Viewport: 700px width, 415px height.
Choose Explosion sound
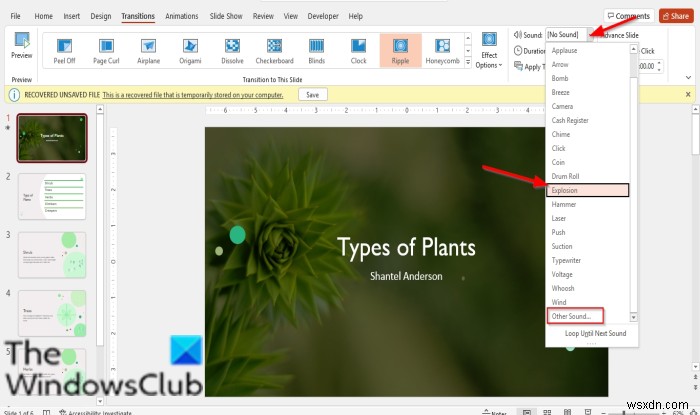[x=588, y=190]
